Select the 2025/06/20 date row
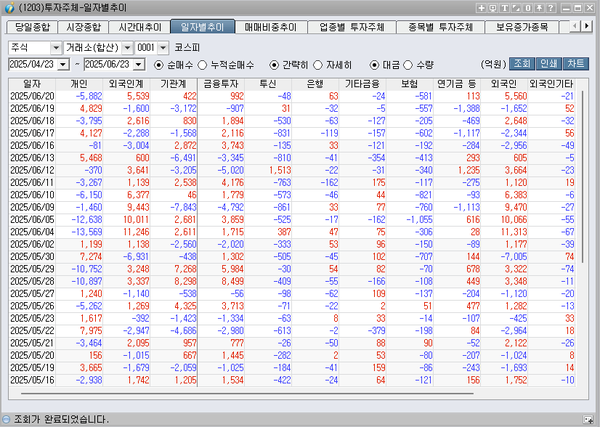 pos(292,96)
